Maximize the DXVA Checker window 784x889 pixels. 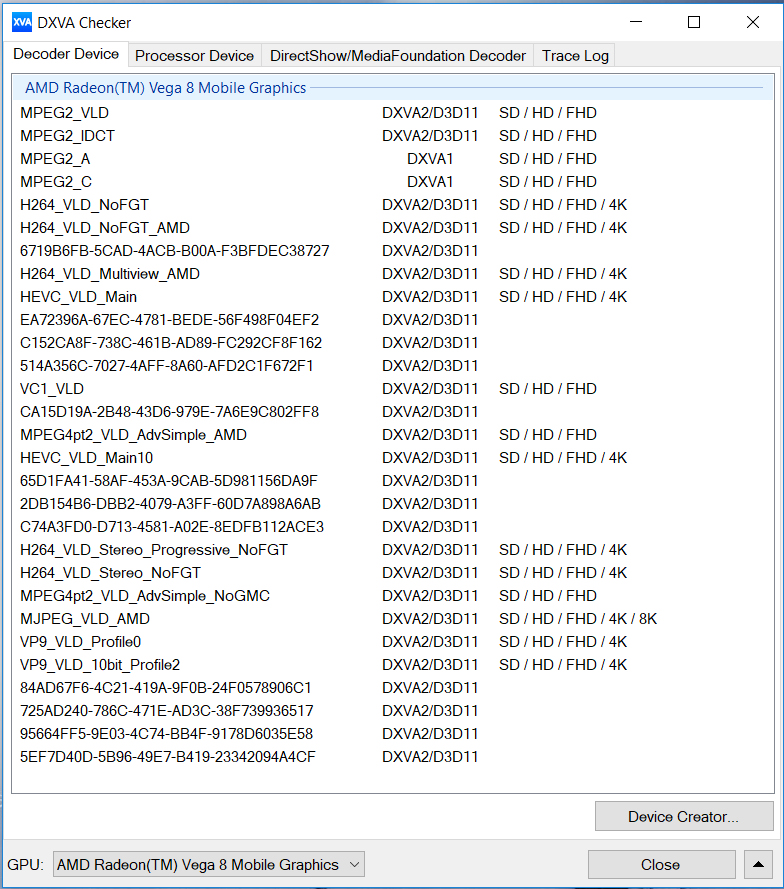pyautogui.click(x=694, y=22)
